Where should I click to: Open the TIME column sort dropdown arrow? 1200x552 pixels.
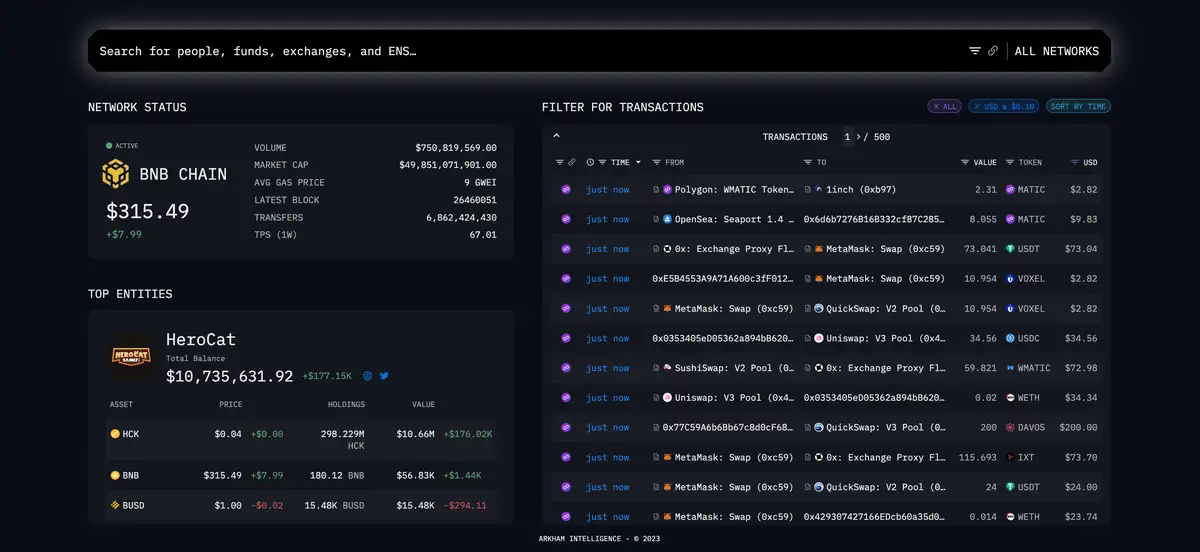(638, 162)
